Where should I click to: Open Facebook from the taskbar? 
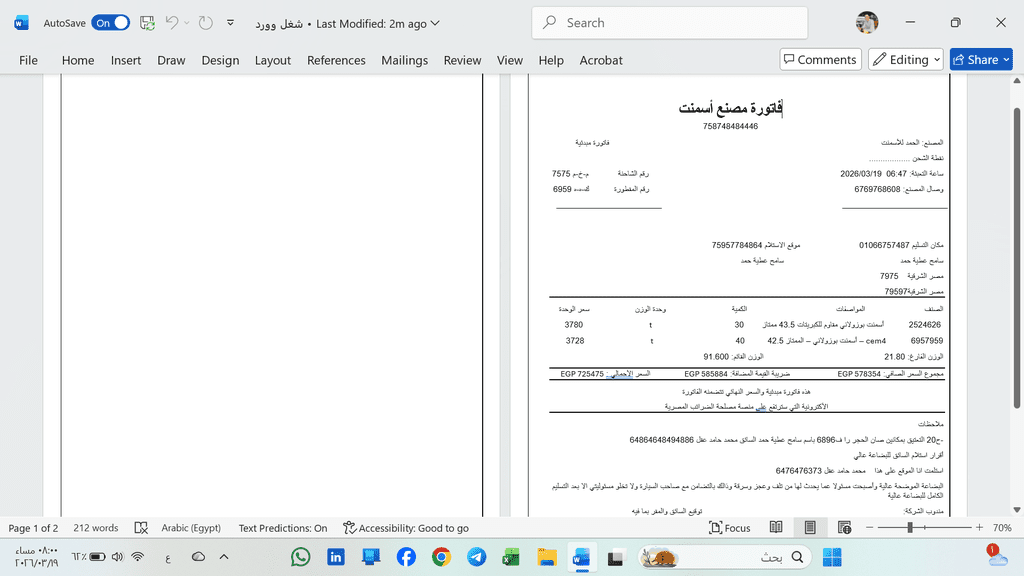pyautogui.click(x=406, y=557)
